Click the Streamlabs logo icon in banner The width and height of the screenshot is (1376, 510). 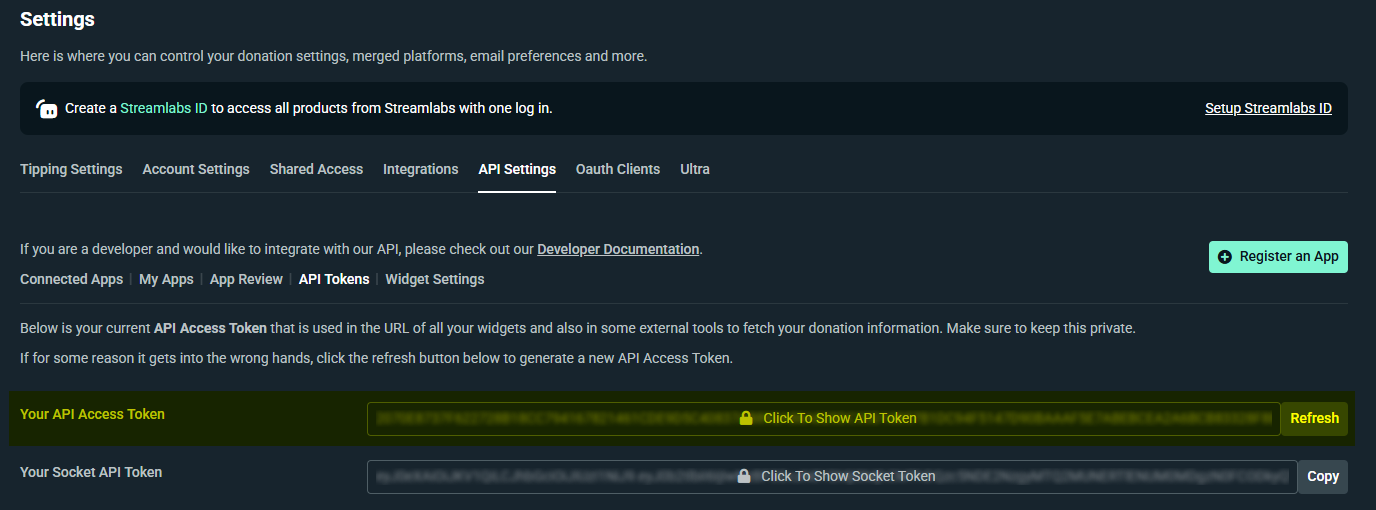click(x=46, y=109)
